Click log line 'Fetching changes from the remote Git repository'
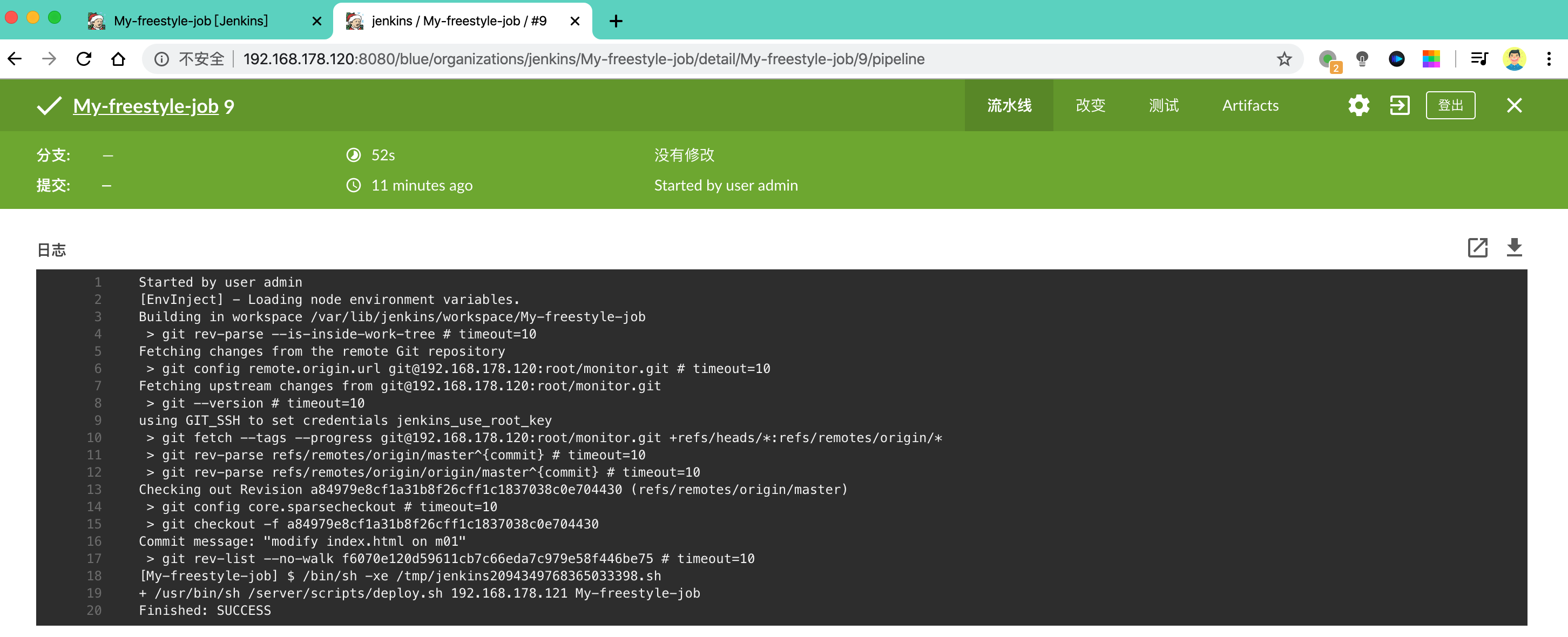The height and width of the screenshot is (637, 1568). [x=322, y=351]
